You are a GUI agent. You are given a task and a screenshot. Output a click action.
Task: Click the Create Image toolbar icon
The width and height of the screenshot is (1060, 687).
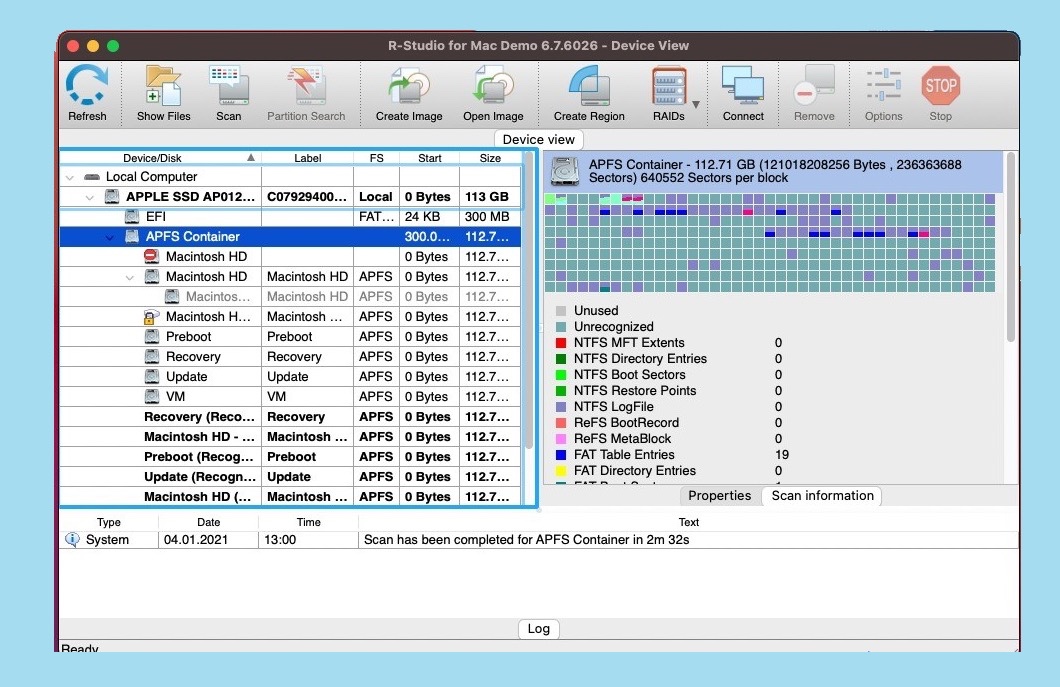point(409,87)
